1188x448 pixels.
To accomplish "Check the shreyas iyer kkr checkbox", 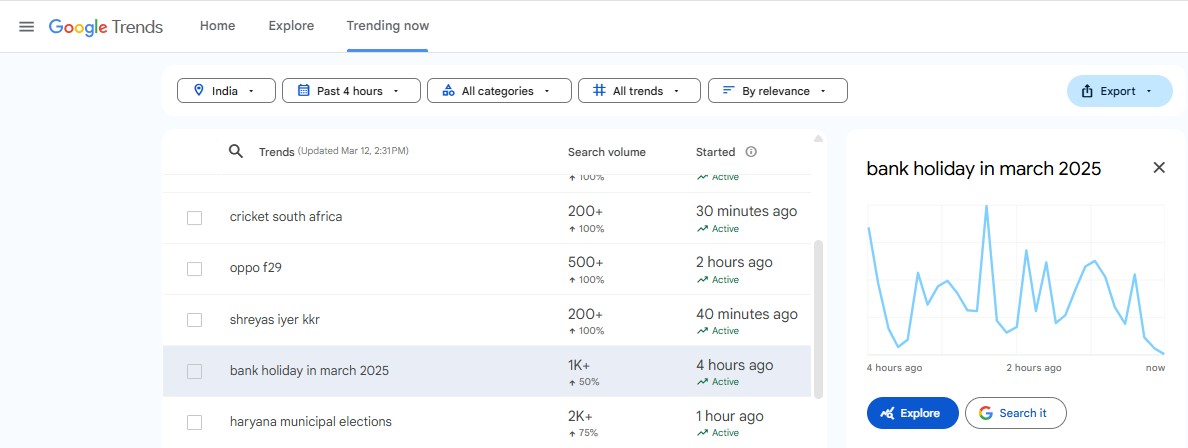I will click(x=195, y=320).
